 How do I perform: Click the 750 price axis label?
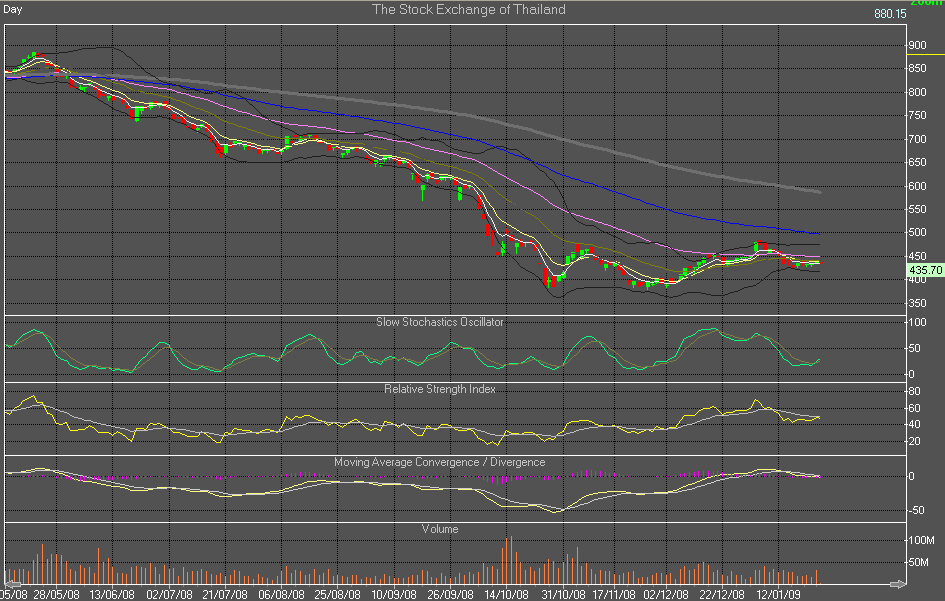click(917, 116)
